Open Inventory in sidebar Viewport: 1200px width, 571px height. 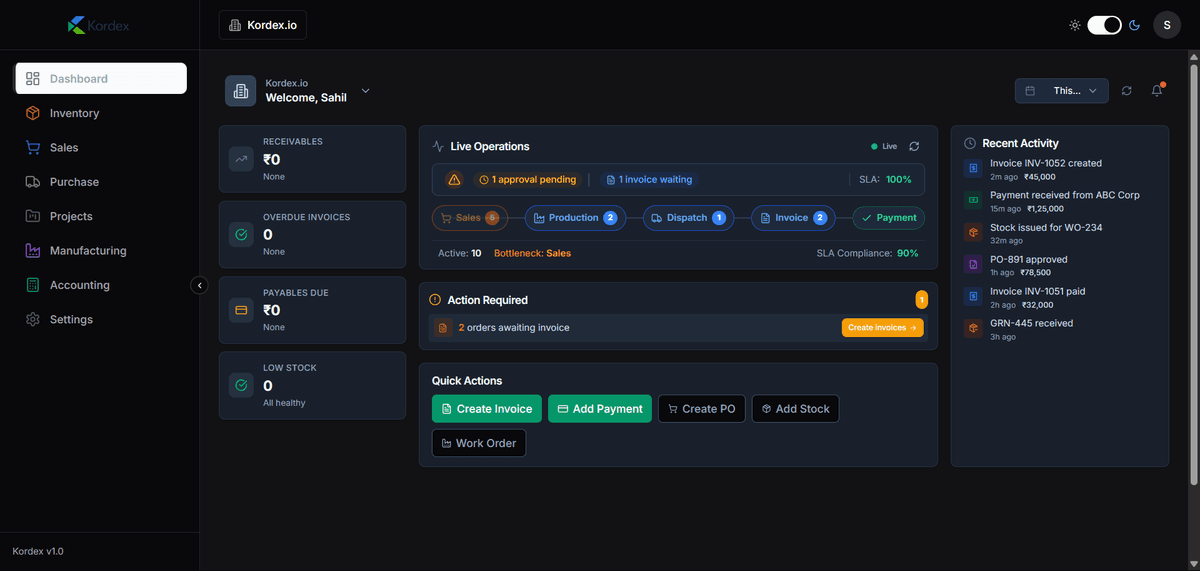(101, 113)
